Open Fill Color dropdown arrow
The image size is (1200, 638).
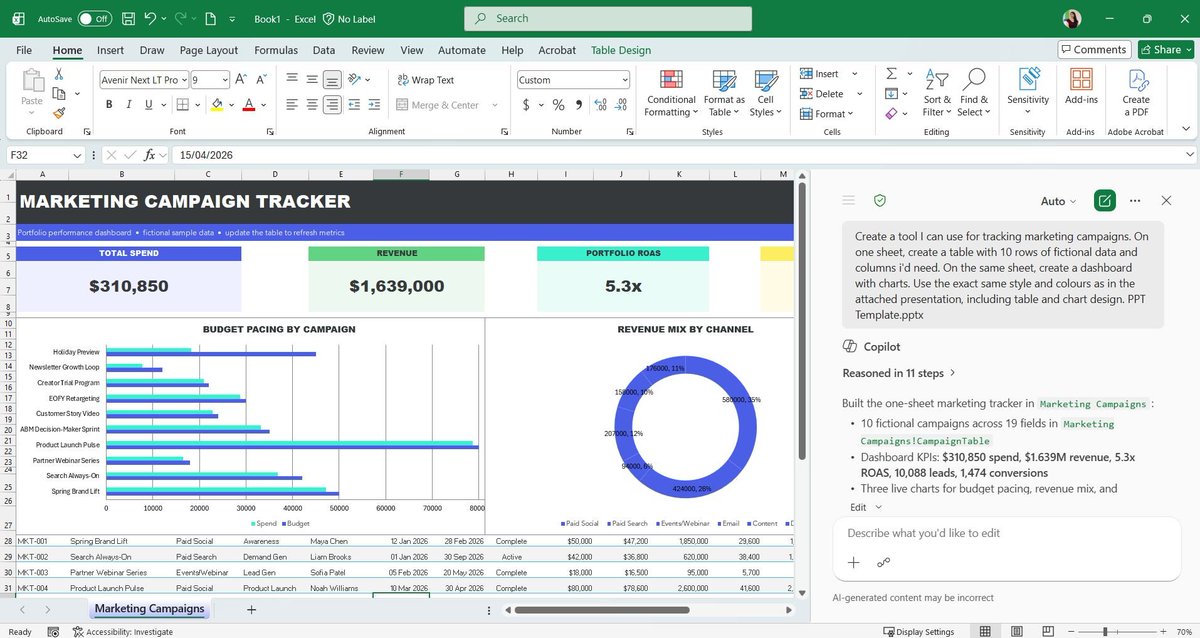click(x=231, y=105)
